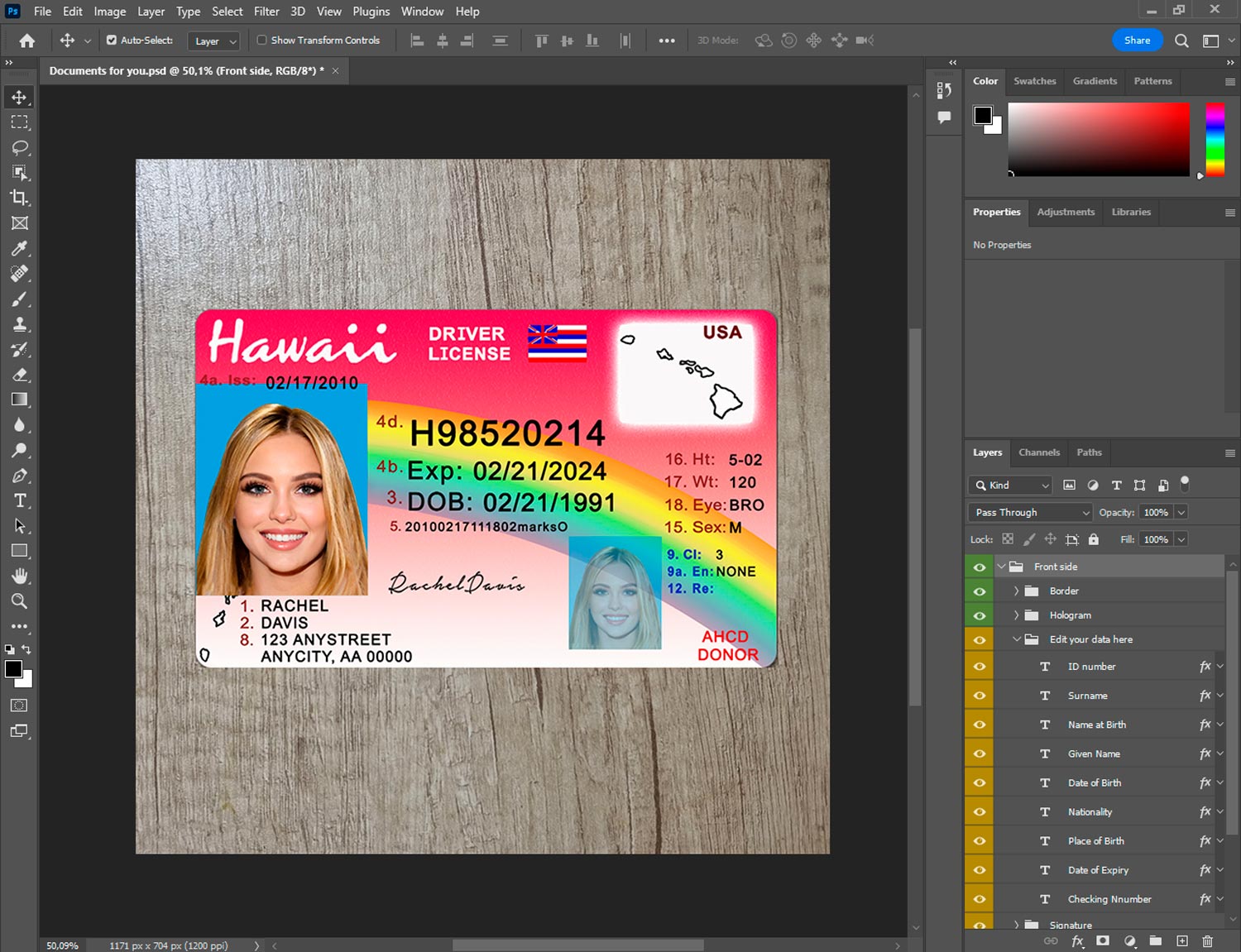Open the Swatches panel tab
This screenshot has width=1241, height=952.
[1034, 81]
